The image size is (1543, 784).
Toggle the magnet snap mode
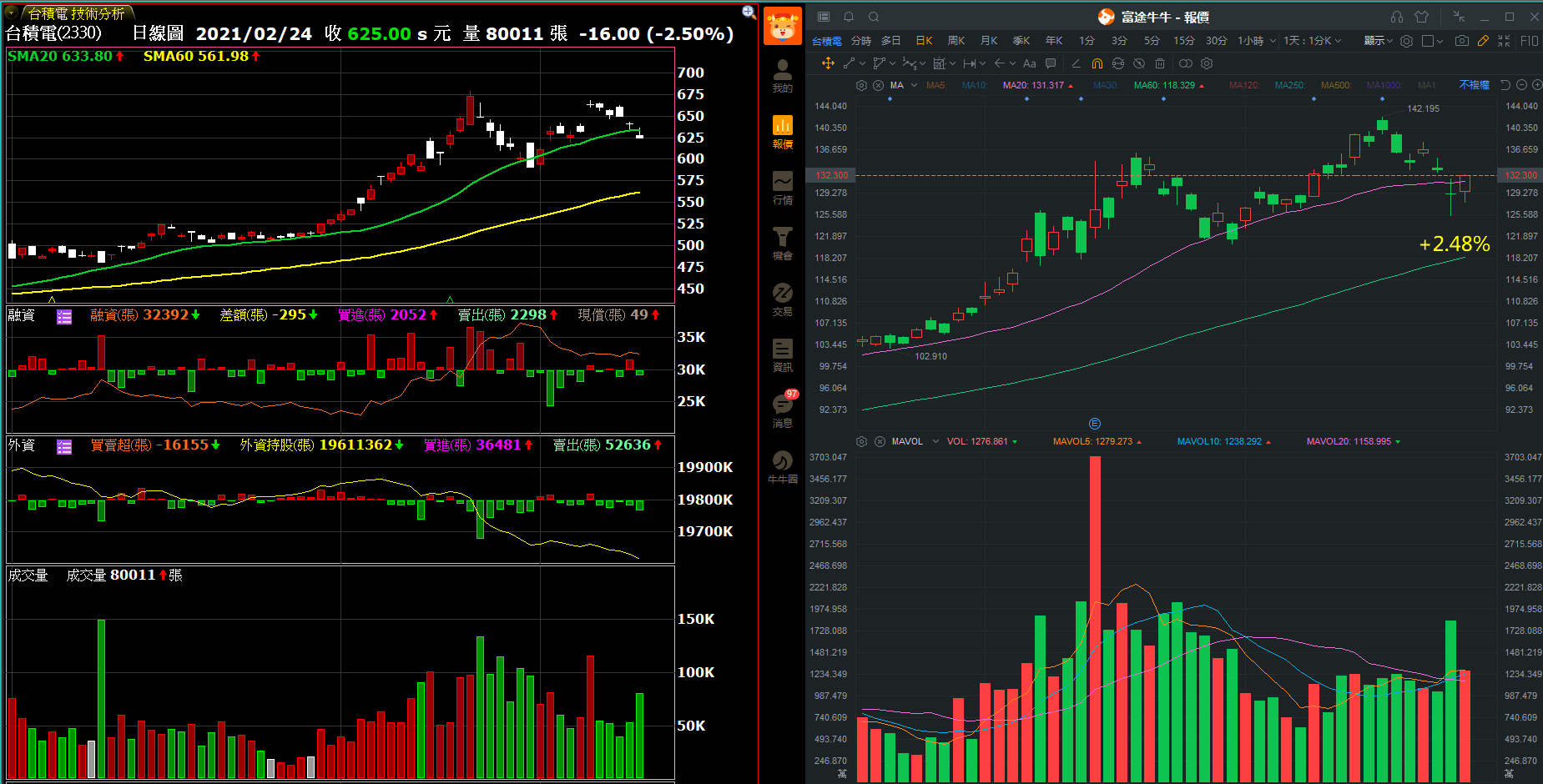(1097, 63)
